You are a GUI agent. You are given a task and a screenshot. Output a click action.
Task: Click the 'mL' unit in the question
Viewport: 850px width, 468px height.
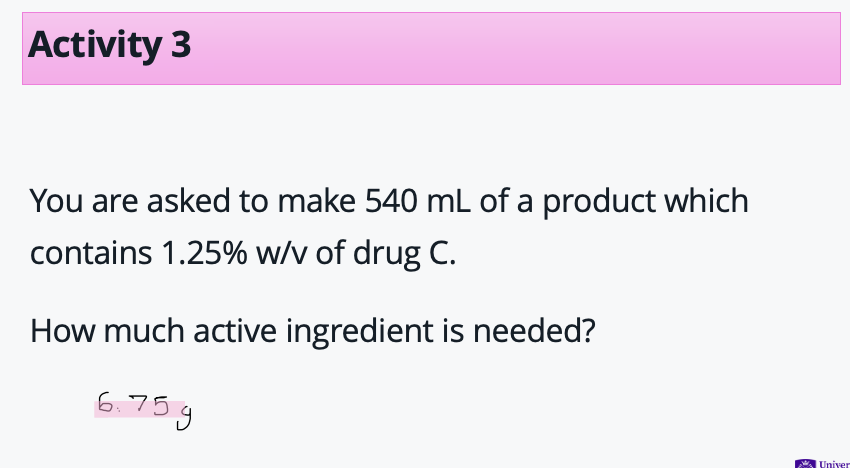point(440,201)
